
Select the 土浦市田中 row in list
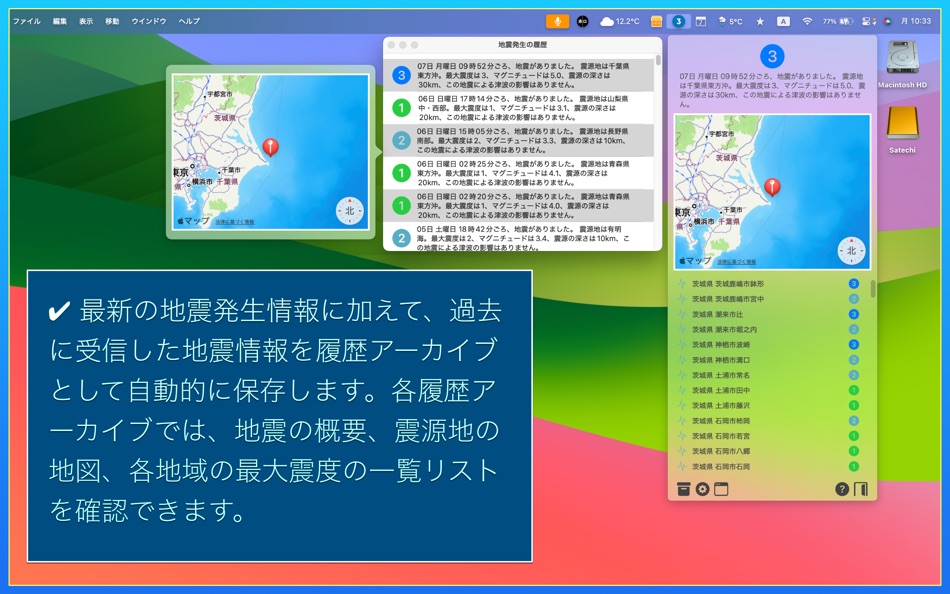coord(769,390)
